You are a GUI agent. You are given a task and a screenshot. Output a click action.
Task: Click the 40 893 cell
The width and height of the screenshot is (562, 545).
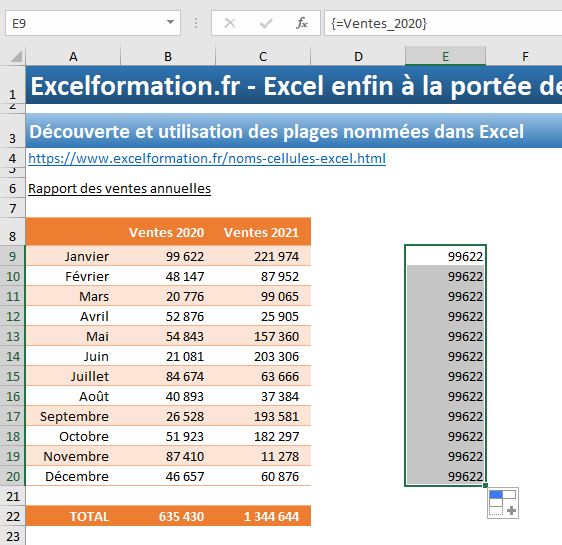coord(168,396)
